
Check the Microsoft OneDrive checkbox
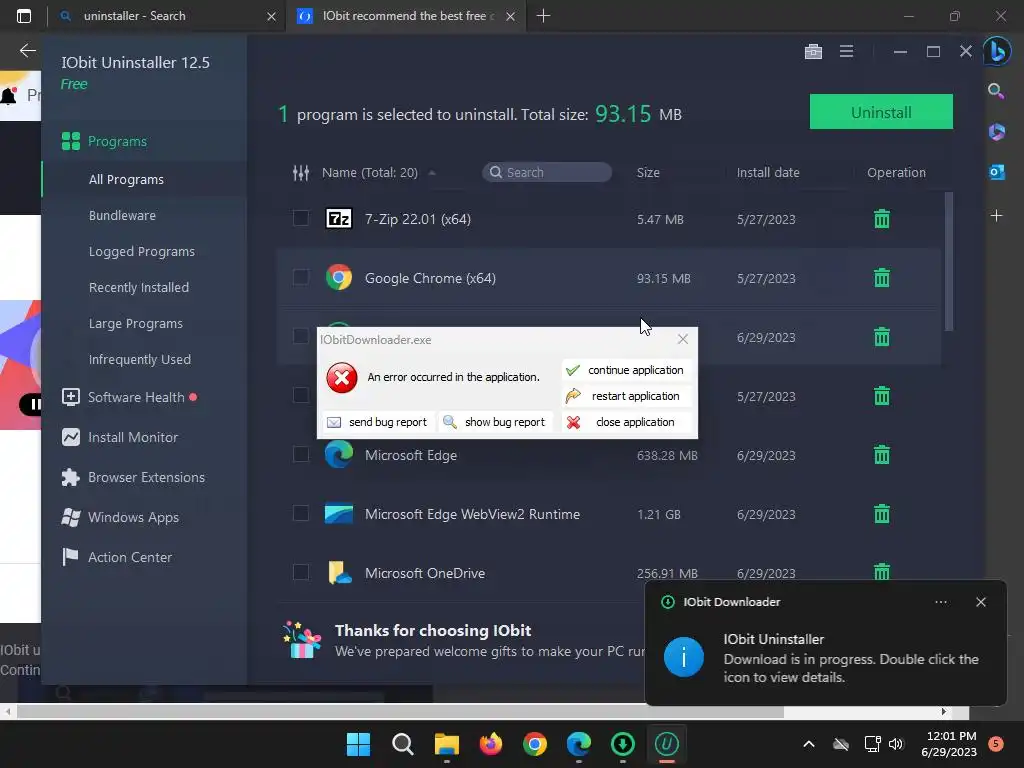click(x=300, y=572)
